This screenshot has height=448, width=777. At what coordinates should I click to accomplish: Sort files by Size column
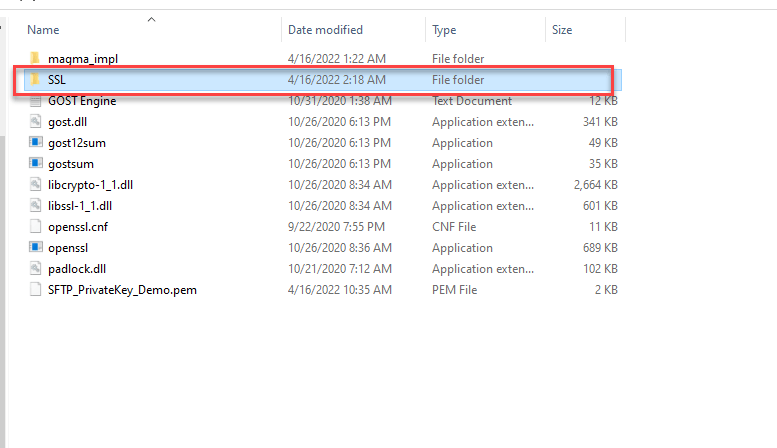(562, 30)
